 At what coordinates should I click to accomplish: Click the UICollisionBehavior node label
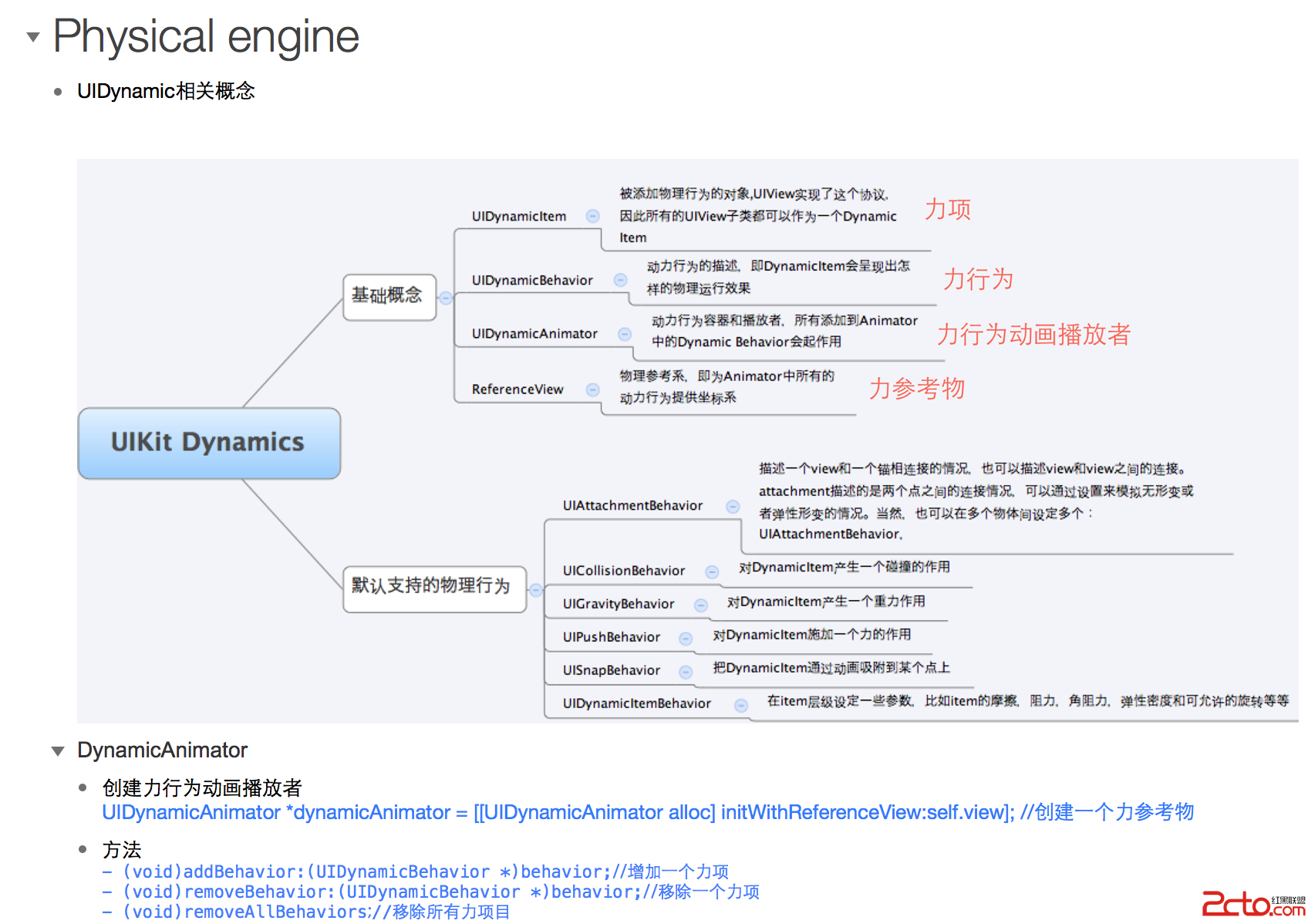[623, 571]
